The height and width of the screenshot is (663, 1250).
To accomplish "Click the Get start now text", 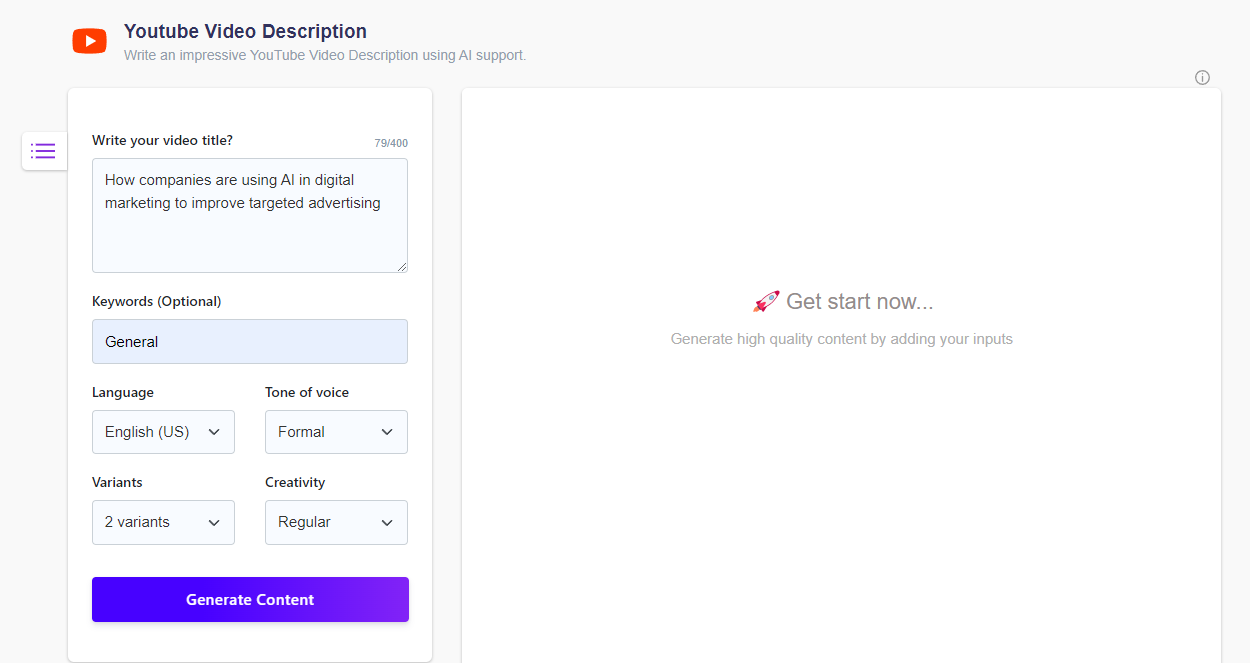I will click(862, 300).
